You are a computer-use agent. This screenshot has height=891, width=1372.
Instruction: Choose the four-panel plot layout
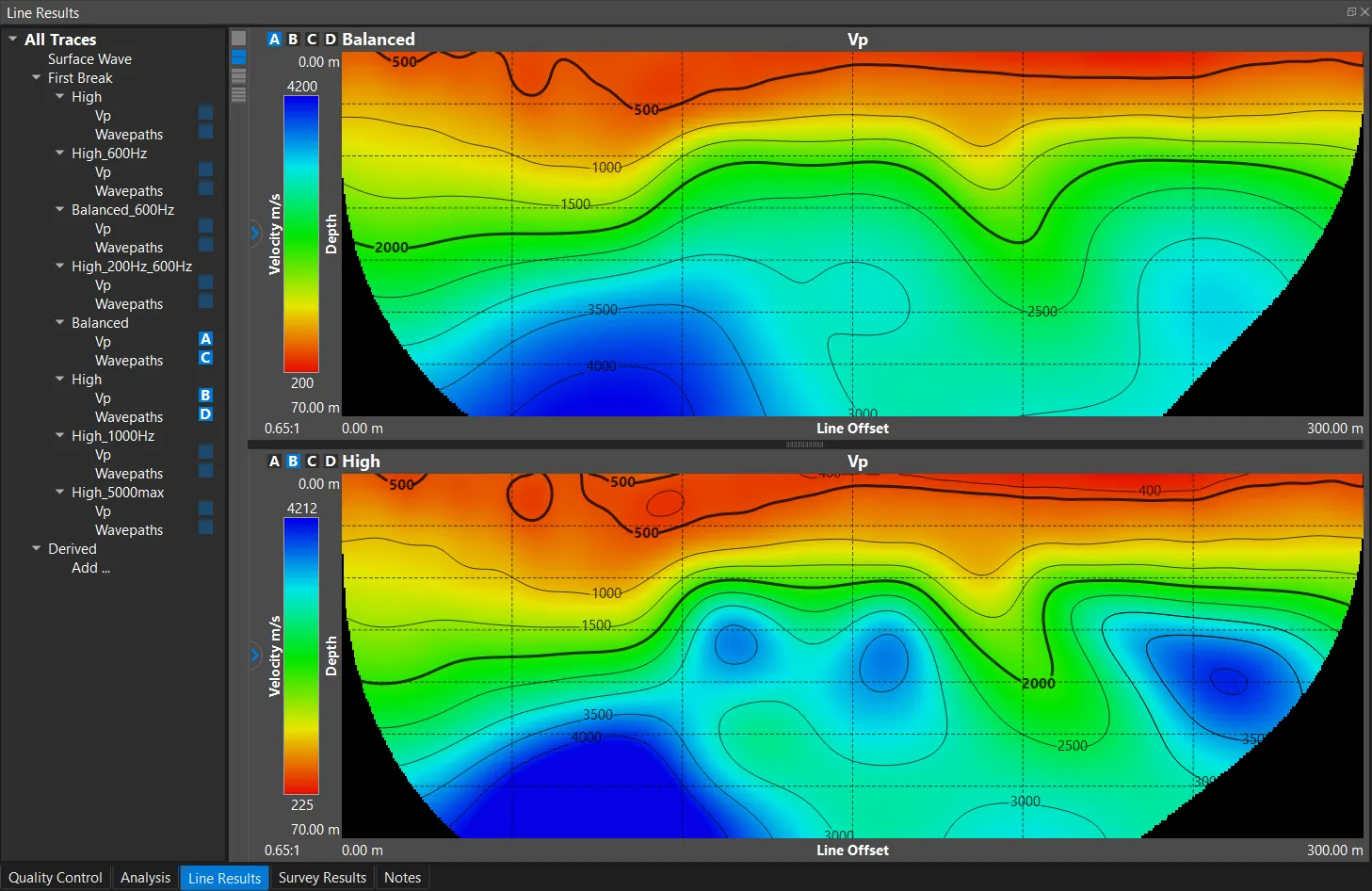[238, 94]
